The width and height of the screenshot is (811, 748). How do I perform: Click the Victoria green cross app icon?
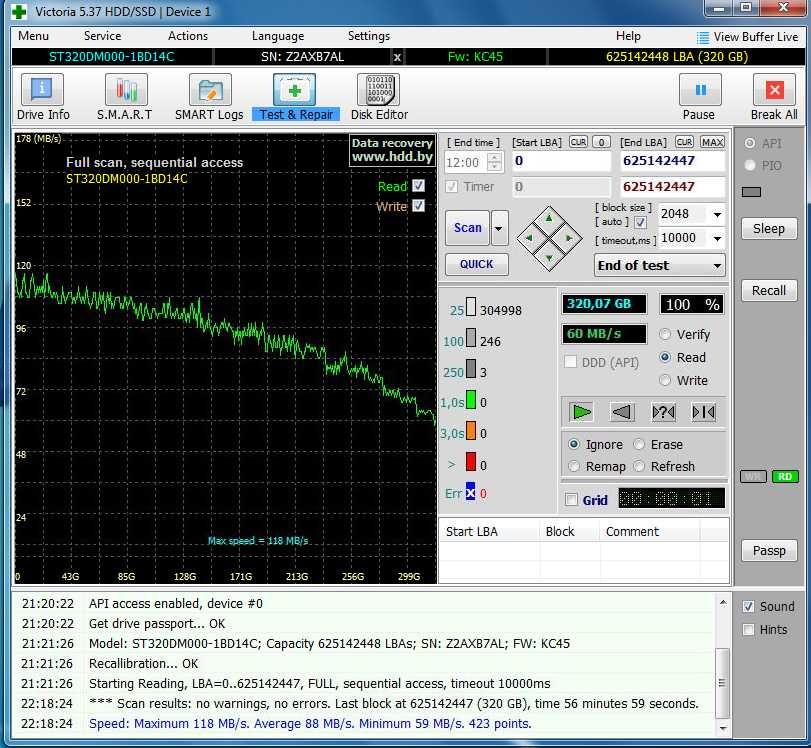pyautogui.click(x=19, y=11)
